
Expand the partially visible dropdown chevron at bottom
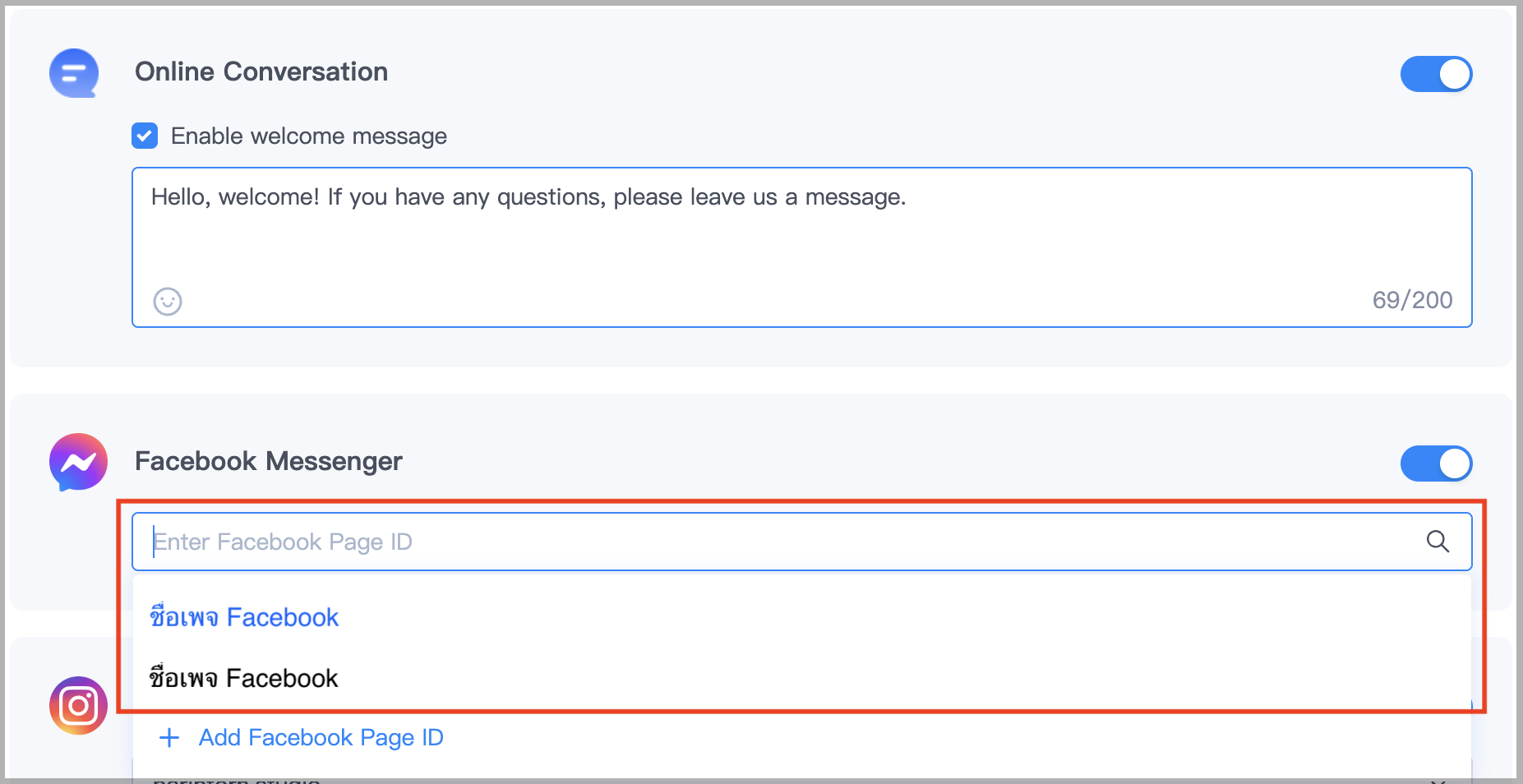pyautogui.click(x=1438, y=779)
